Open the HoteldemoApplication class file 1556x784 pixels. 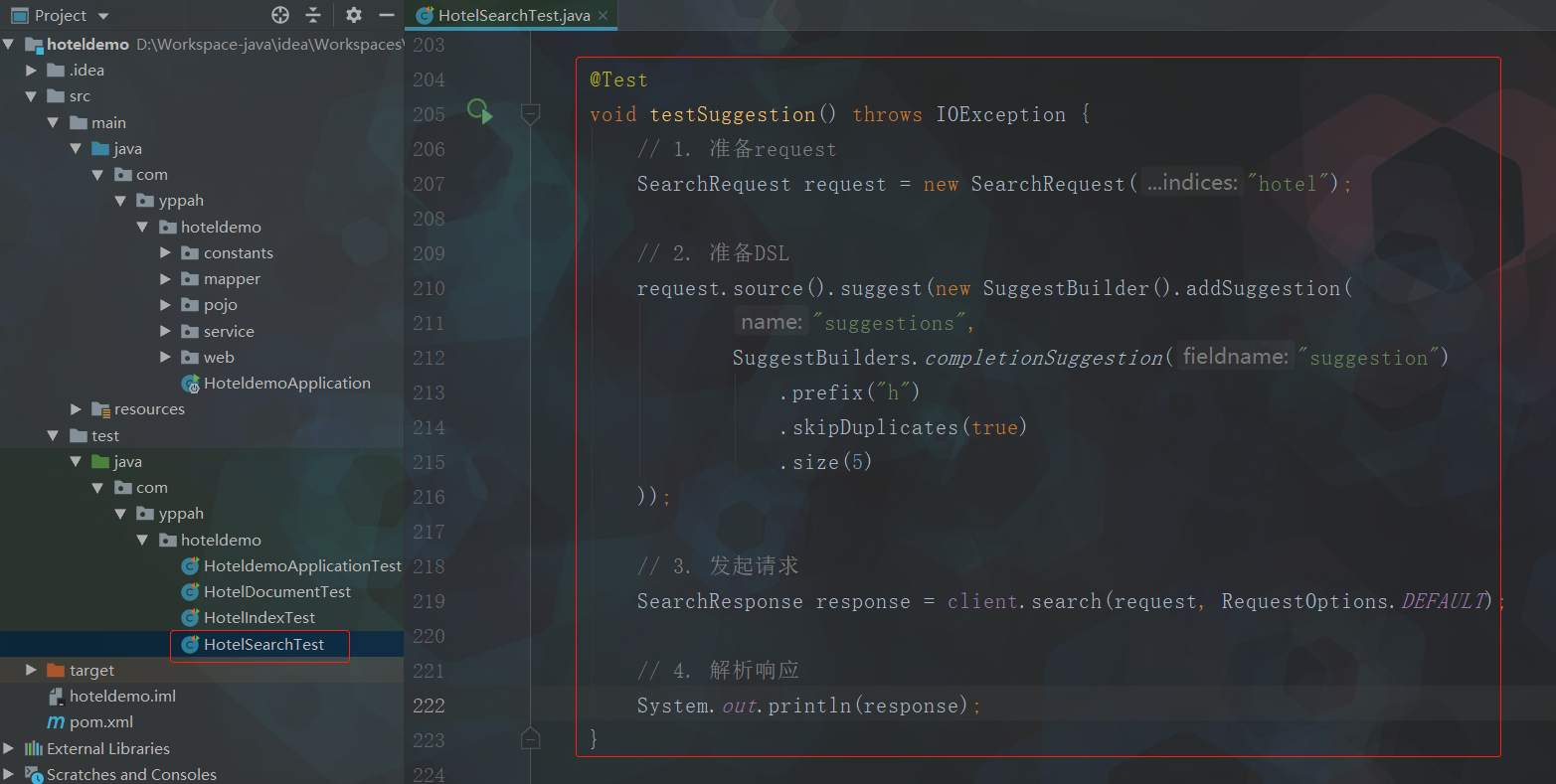click(286, 384)
